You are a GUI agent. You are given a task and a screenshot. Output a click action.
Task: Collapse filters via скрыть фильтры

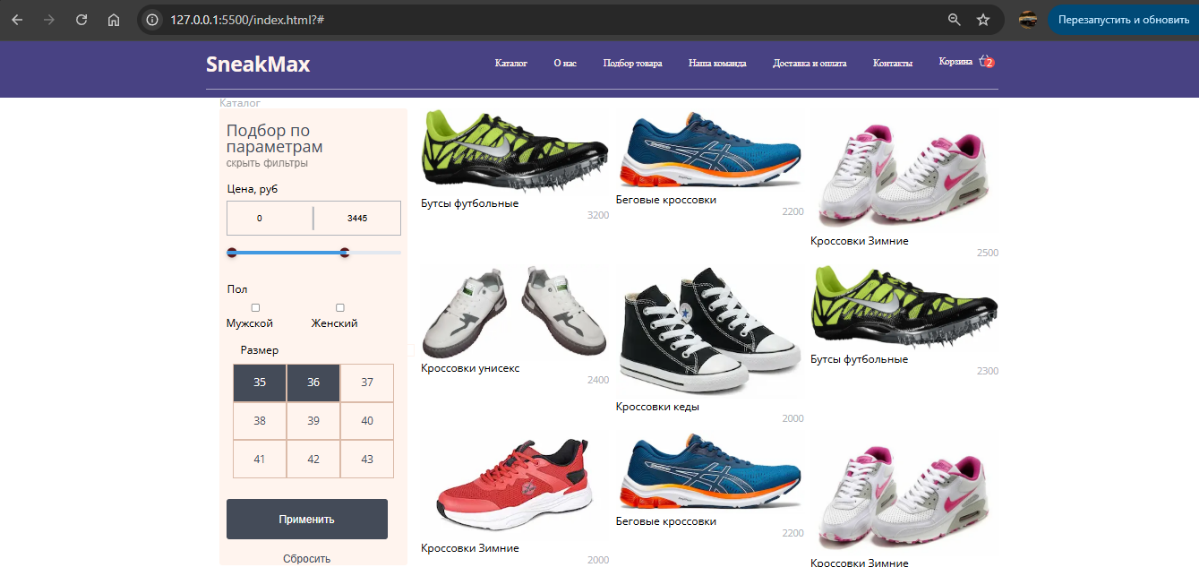coord(267,163)
